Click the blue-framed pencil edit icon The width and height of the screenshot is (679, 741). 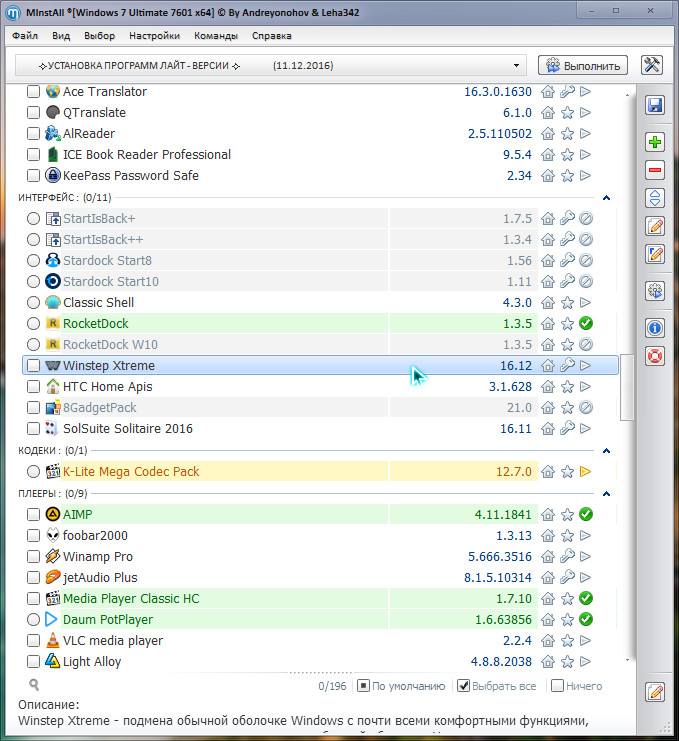655,254
